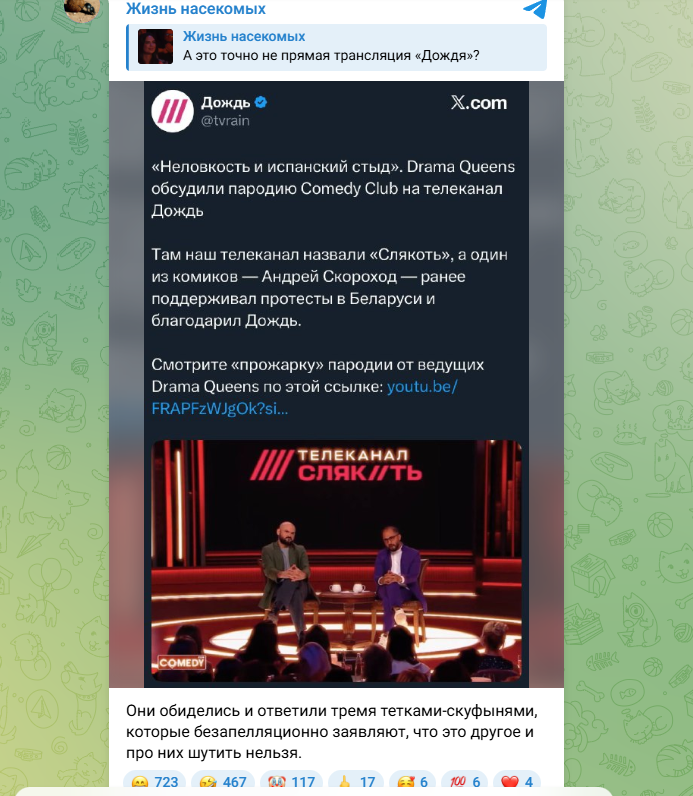The width and height of the screenshot is (693, 796).
Task: Click the Дождь account name in tweet
Action: pos(225,103)
